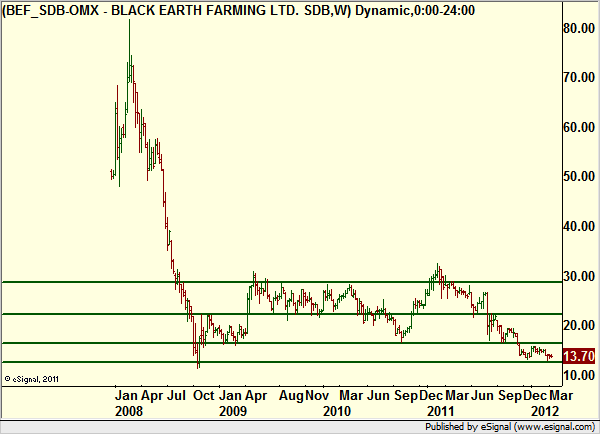Click the 2012 year label on time axis
This screenshot has height=434, width=600.
(545, 411)
